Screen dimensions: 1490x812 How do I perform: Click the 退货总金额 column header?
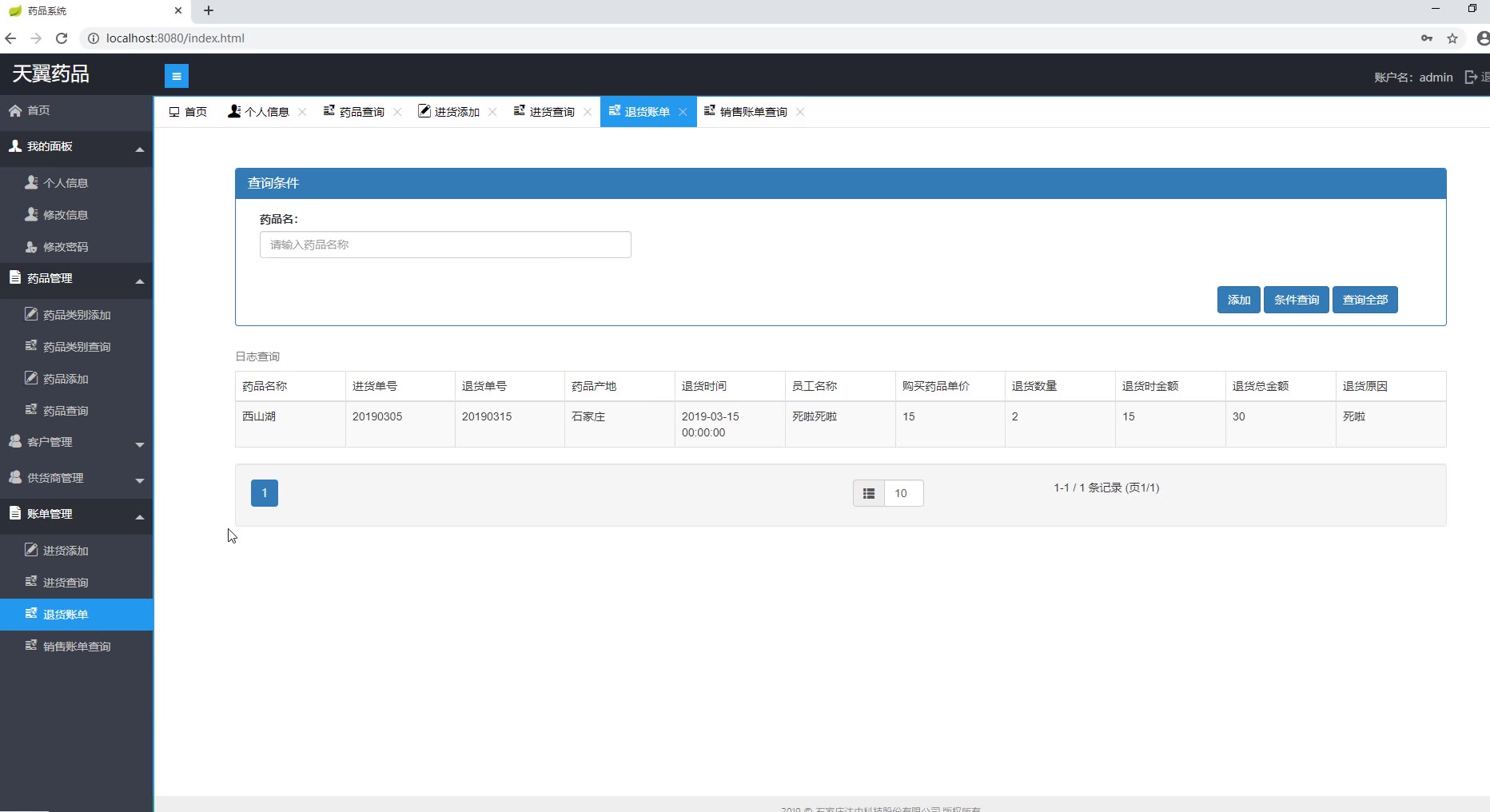pyautogui.click(x=1281, y=386)
